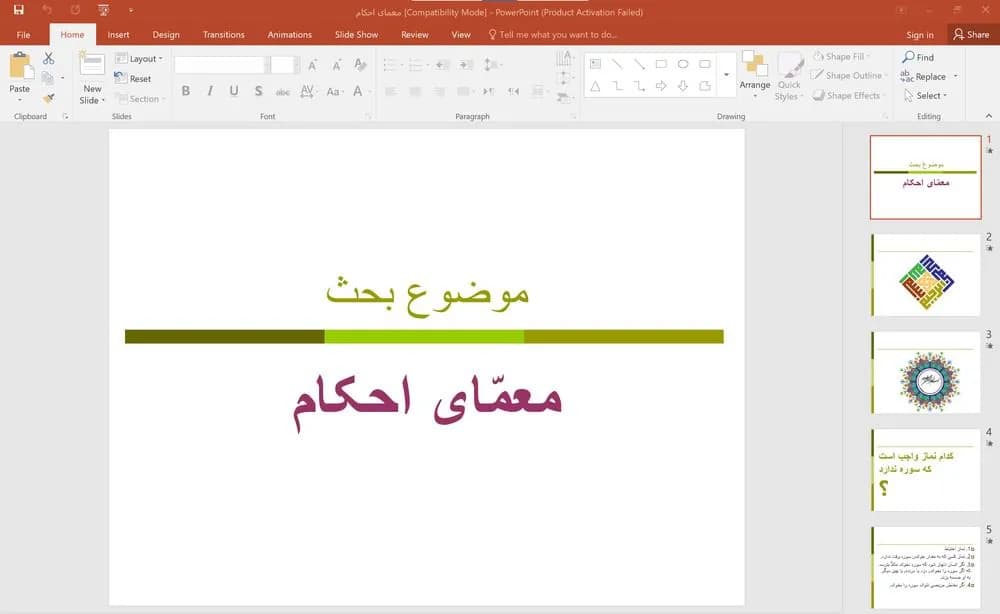
Task: Select the Oval shape in gallery
Action: (x=683, y=64)
